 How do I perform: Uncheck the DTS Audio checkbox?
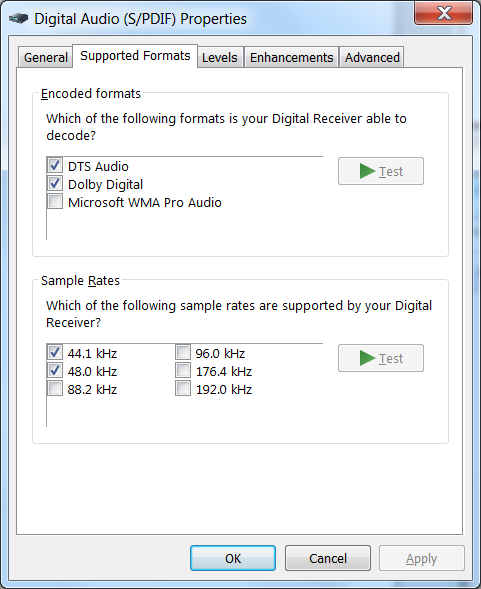click(55, 165)
